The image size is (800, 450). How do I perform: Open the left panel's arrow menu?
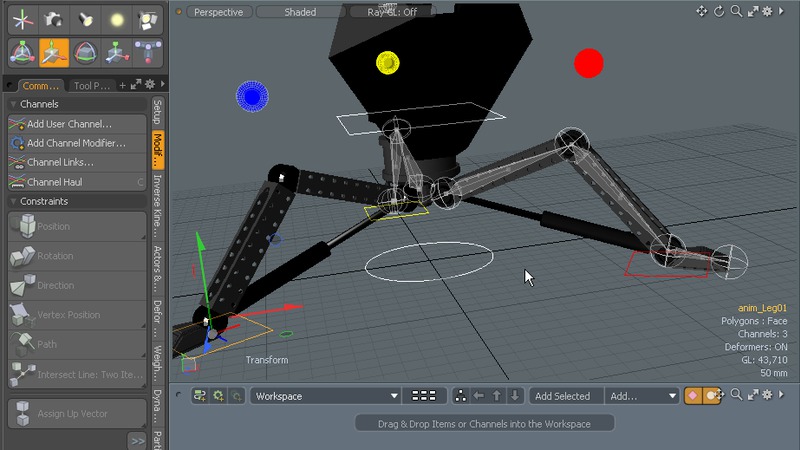[x=163, y=84]
